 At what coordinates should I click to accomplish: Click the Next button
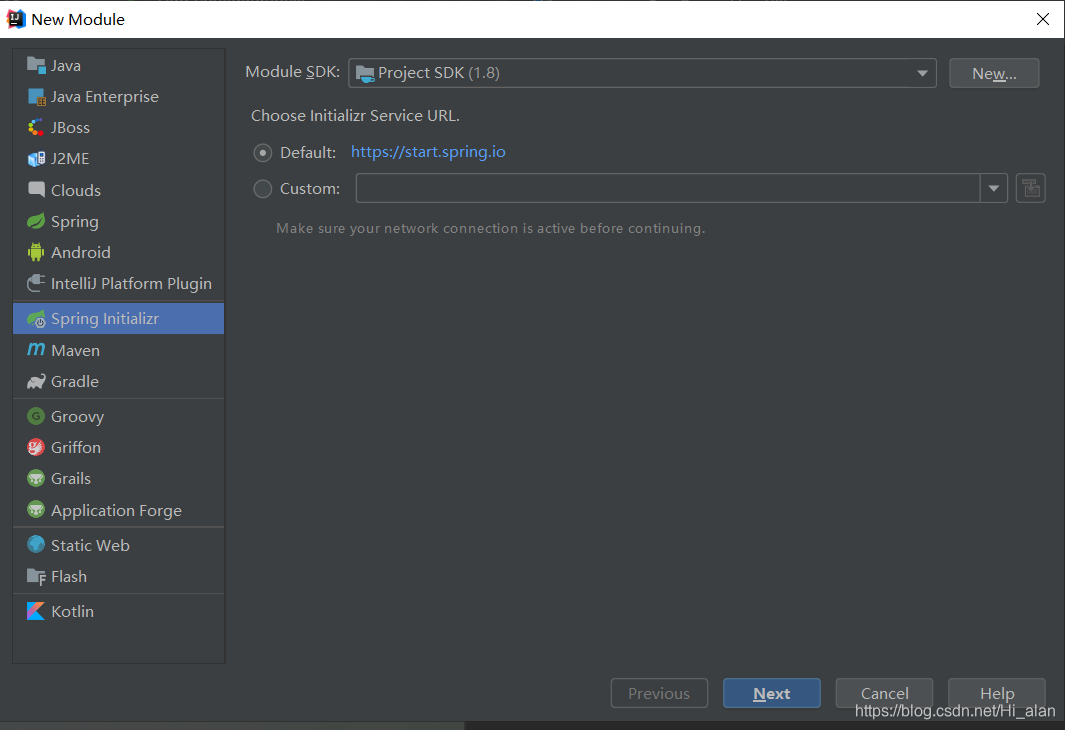772,693
